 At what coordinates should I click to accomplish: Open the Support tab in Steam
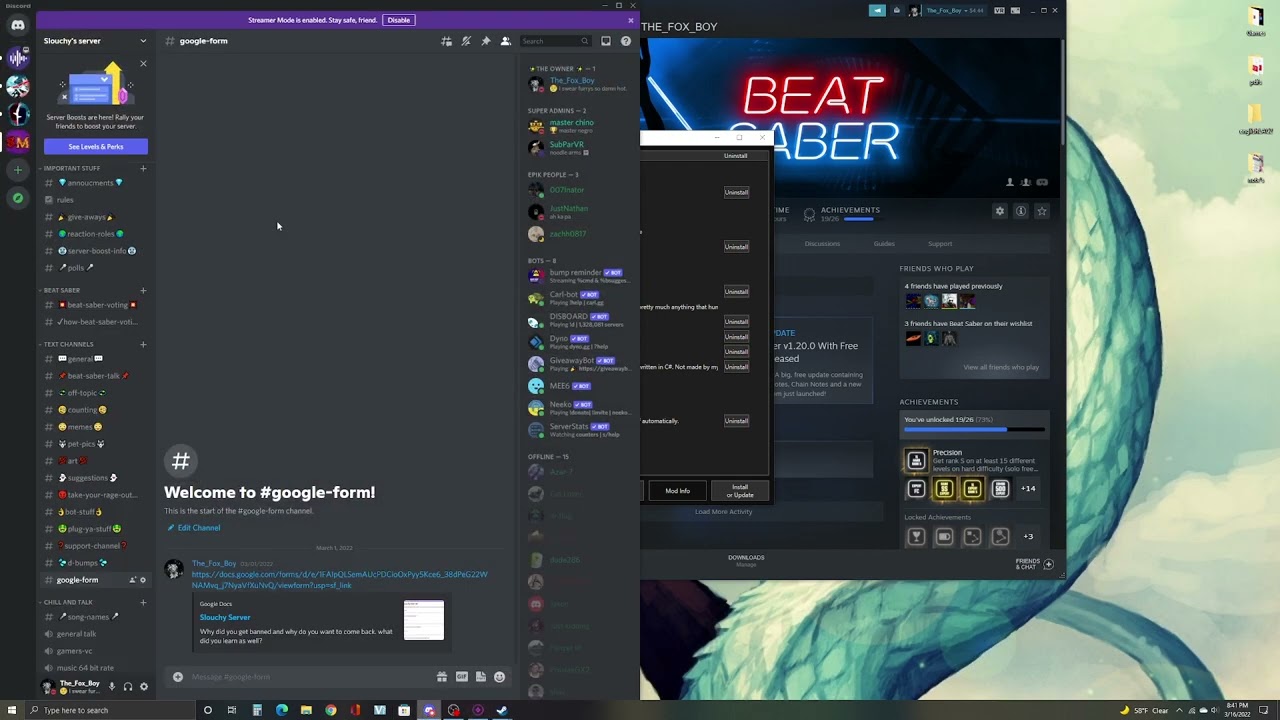point(940,244)
